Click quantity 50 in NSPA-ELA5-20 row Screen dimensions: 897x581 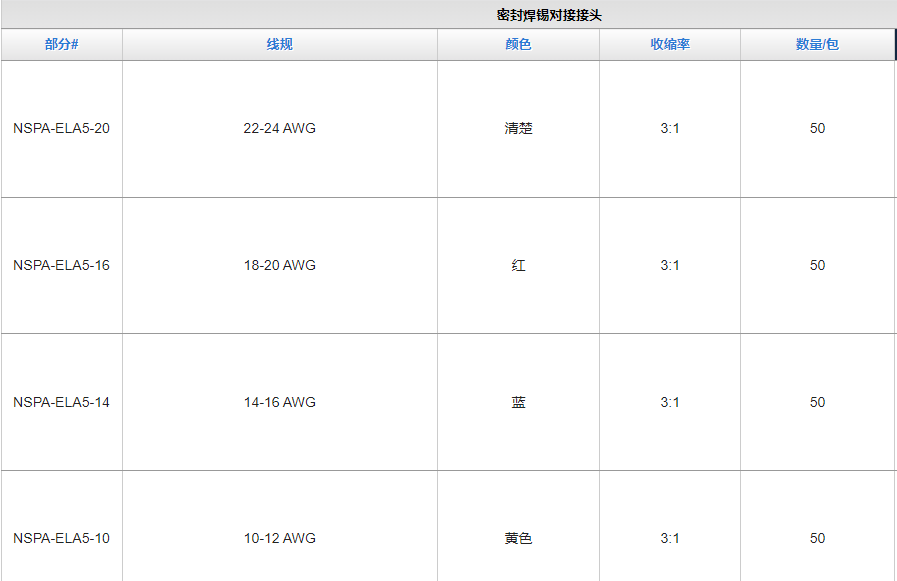pyautogui.click(x=817, y=128)
